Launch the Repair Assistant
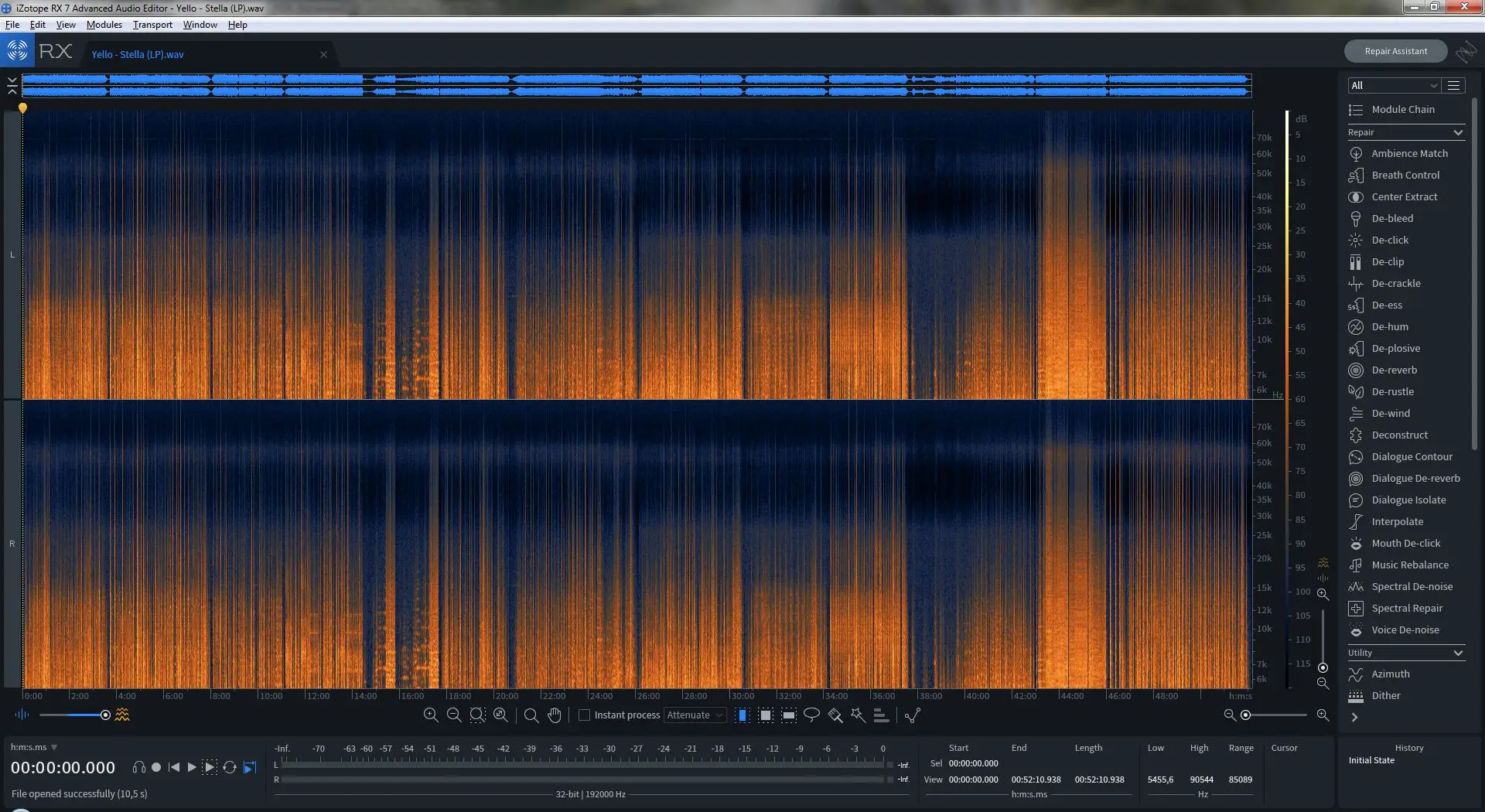This screenshot has height=812, width=1485. [1395, 51]
